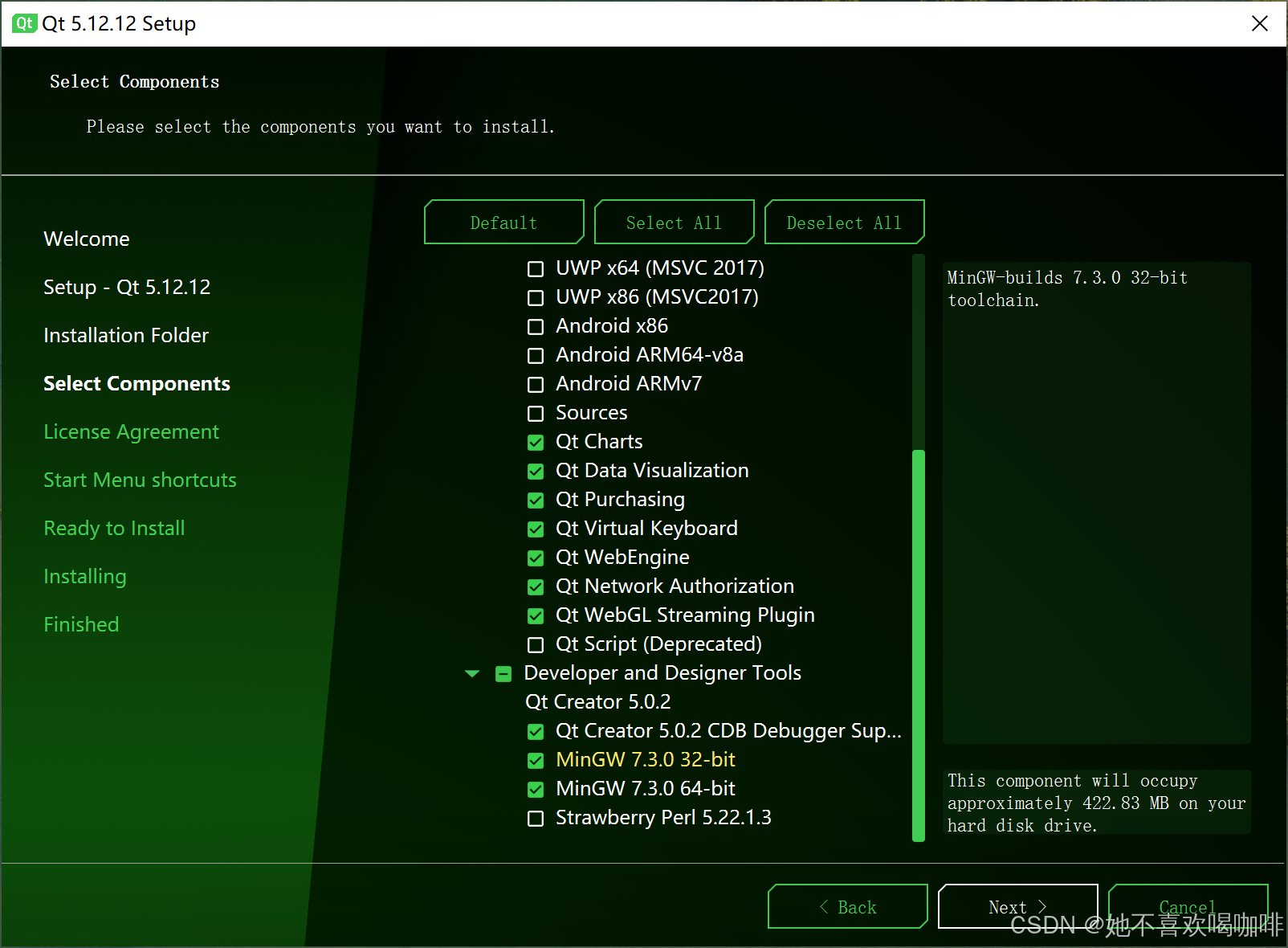Disable the Qt Purchasing checkbox
This screenshot has height=948, width=1288.
tap(536, 500)
